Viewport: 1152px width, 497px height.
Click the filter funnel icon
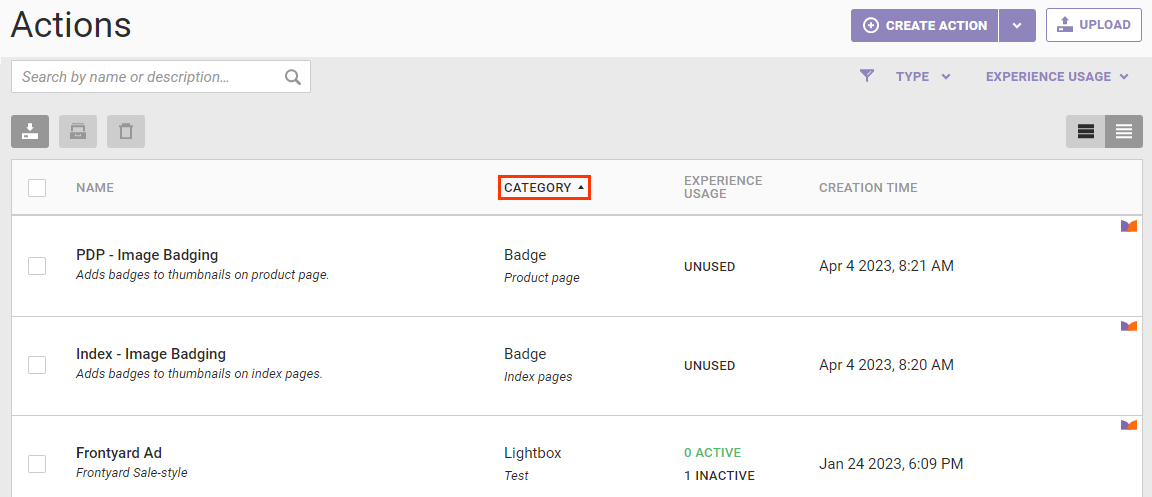[x=867, y=76]
